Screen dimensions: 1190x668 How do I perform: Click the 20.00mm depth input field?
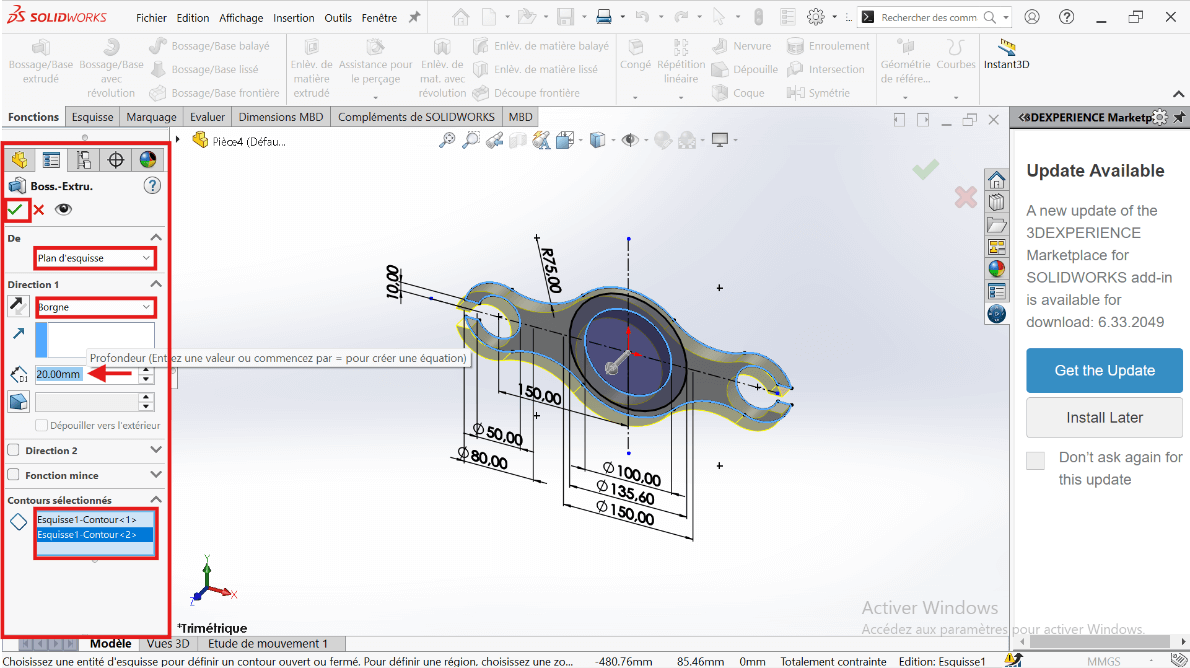[x=84, y=374]
